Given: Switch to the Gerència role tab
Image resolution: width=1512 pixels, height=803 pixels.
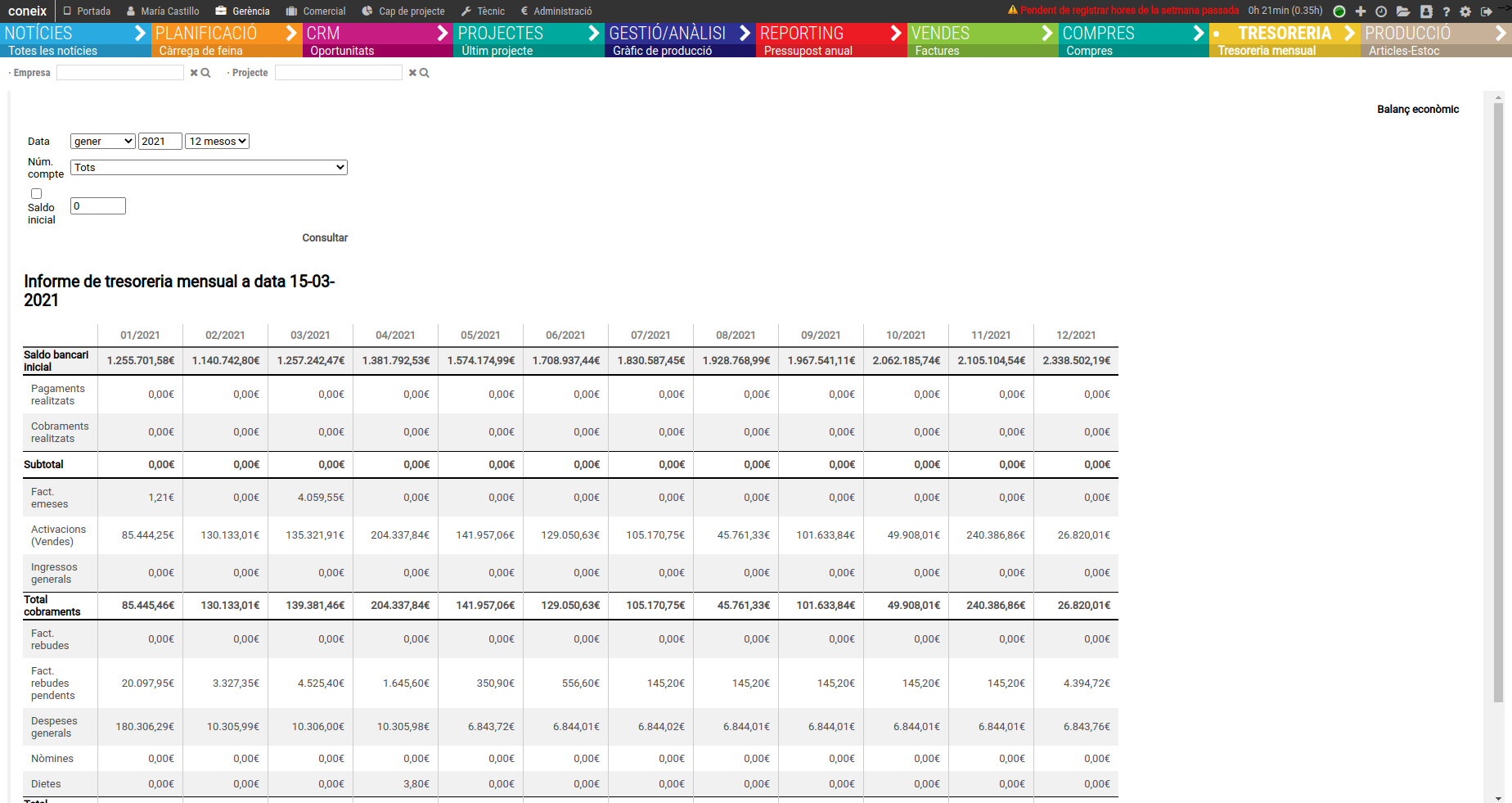Looking at the screenshot, I should 242,11.
